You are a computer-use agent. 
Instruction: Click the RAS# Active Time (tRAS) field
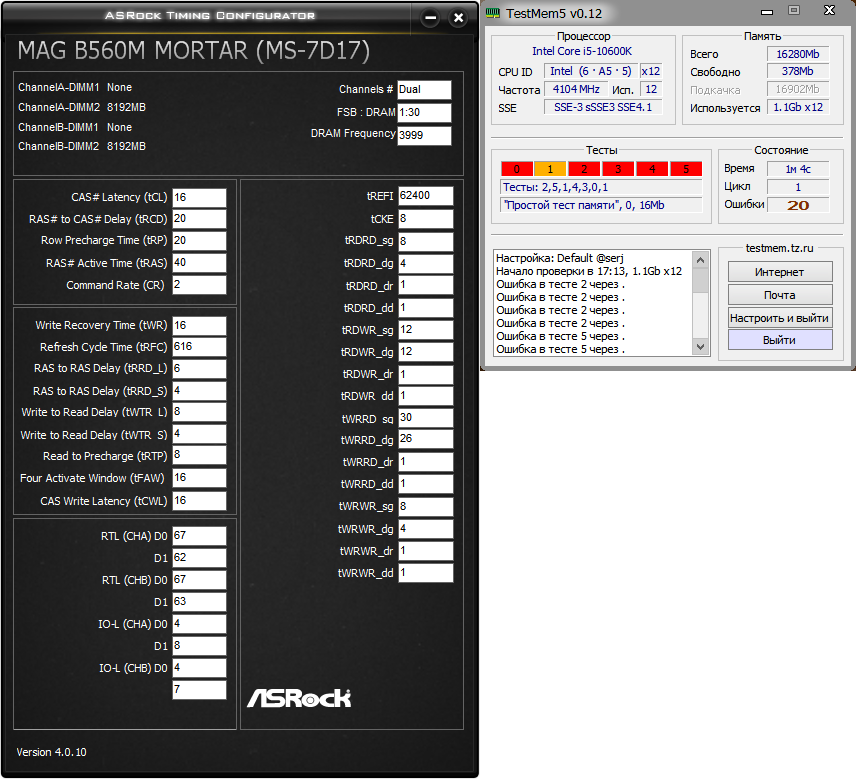click(199, 263)
